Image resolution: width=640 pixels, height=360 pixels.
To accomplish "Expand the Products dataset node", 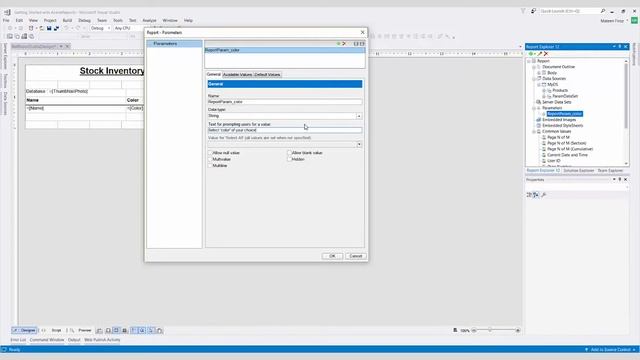I will coord(544,90).
